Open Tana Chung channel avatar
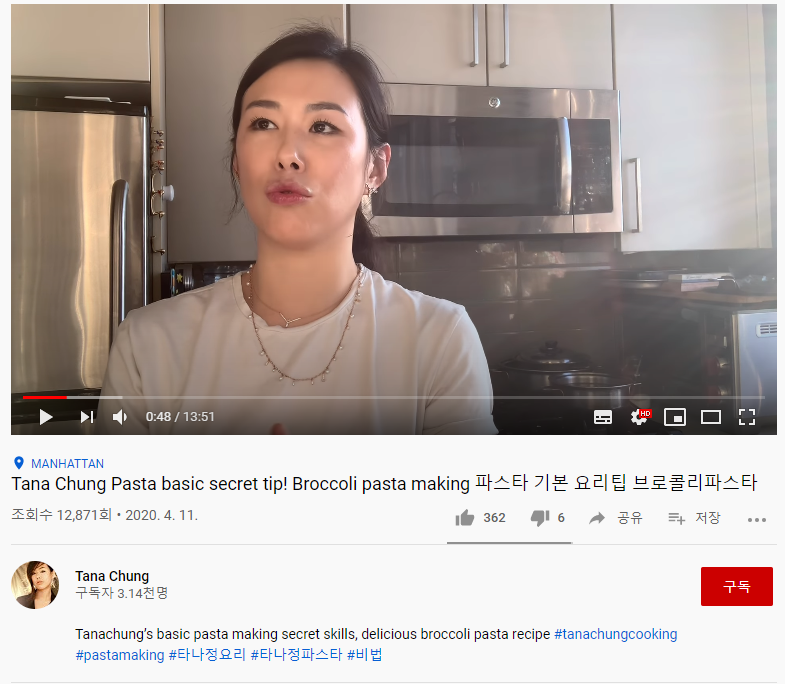The image size is (785, 684). (35, 585)
